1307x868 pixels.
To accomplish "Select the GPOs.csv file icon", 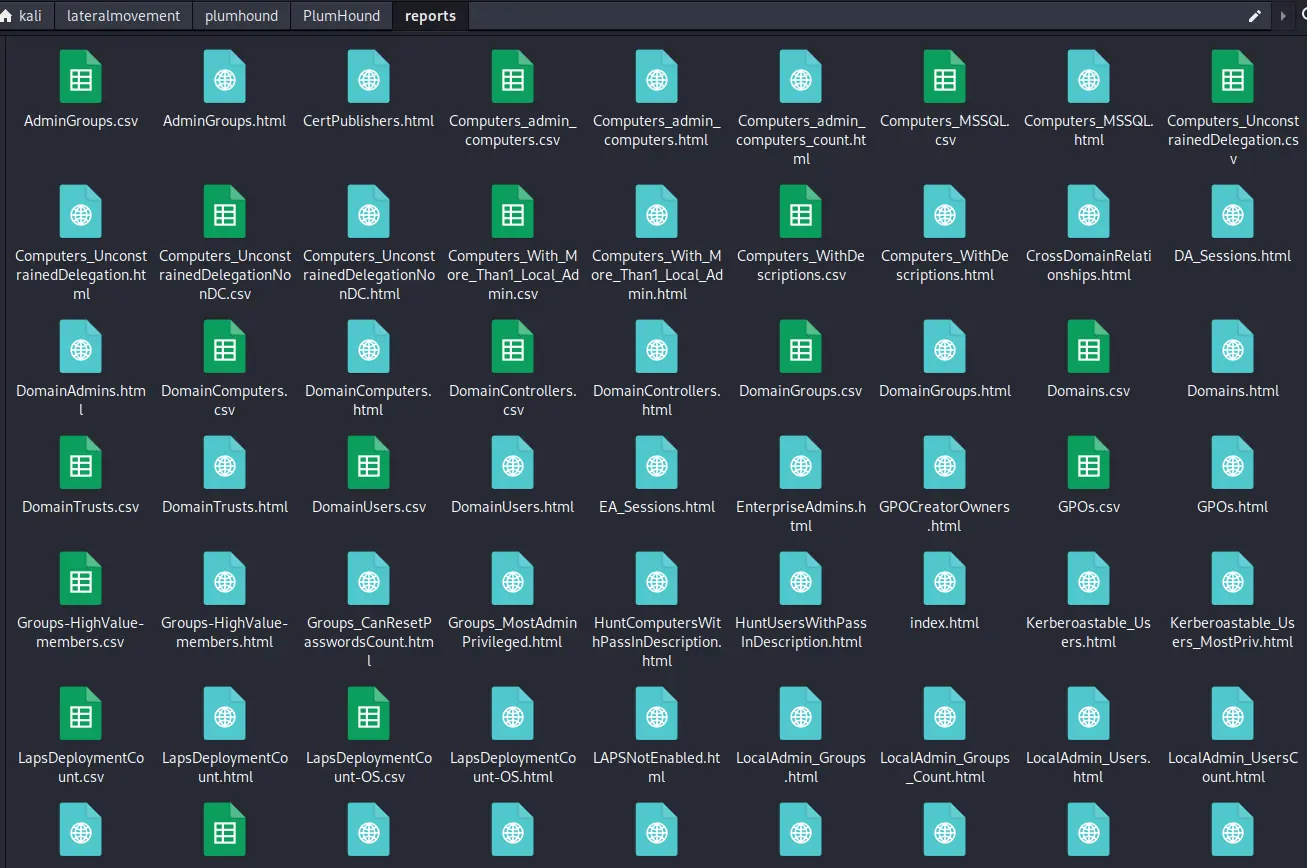I will point(1088,463).
